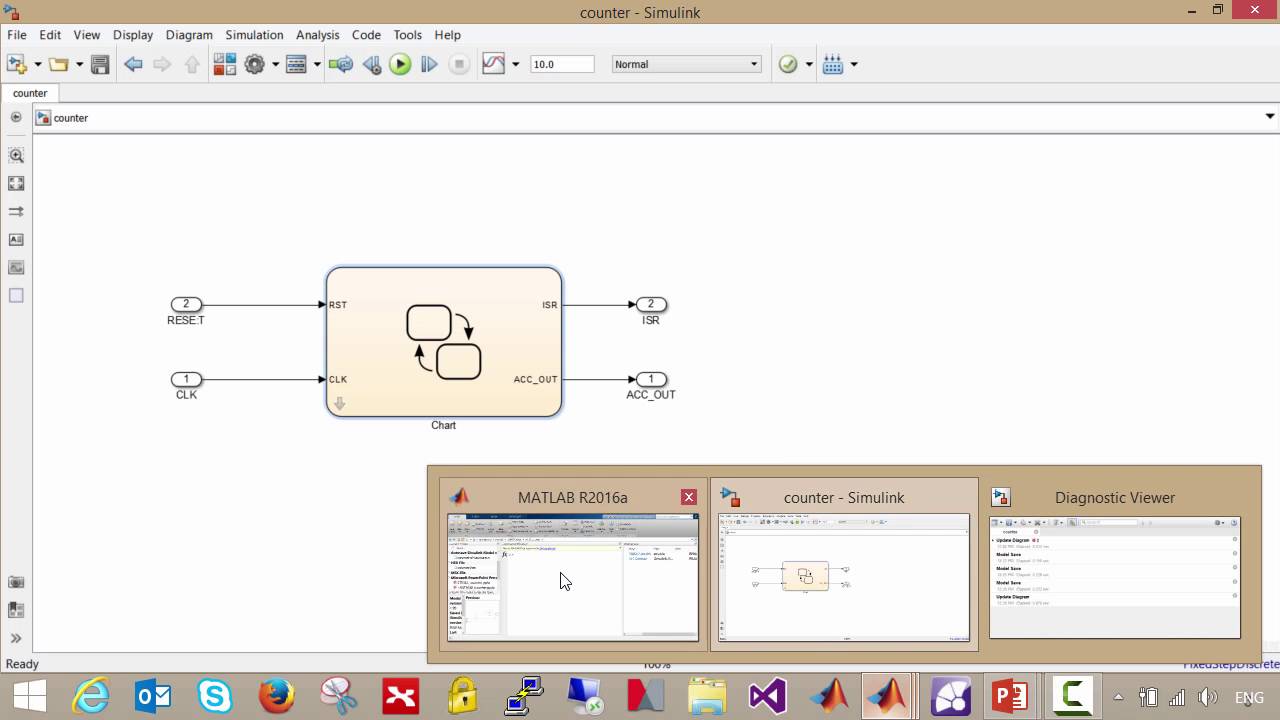The width and height of the screenshot is (1280, 720).
Task: Select the Stateflow Chart block
Action: coord(444,342)
